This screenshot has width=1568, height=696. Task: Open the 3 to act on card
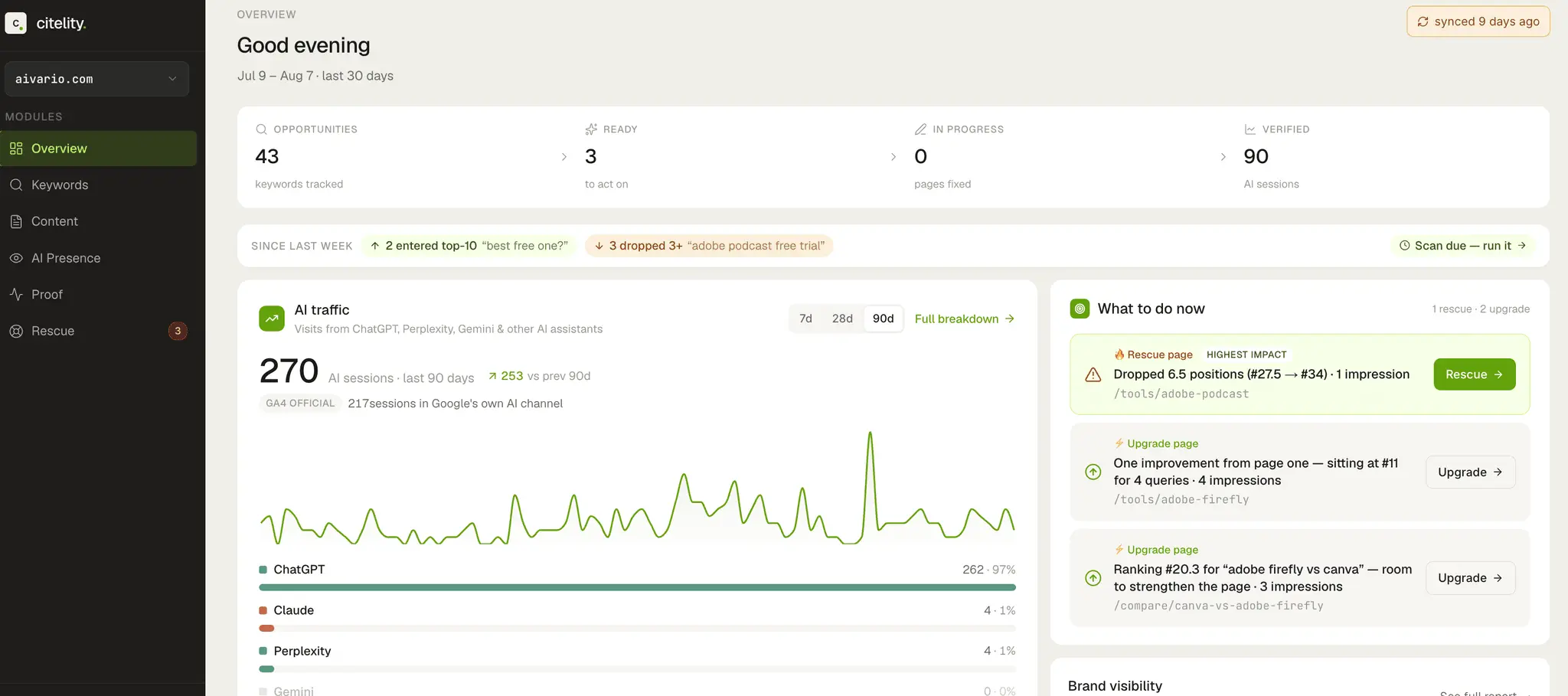tap(731, 157)
